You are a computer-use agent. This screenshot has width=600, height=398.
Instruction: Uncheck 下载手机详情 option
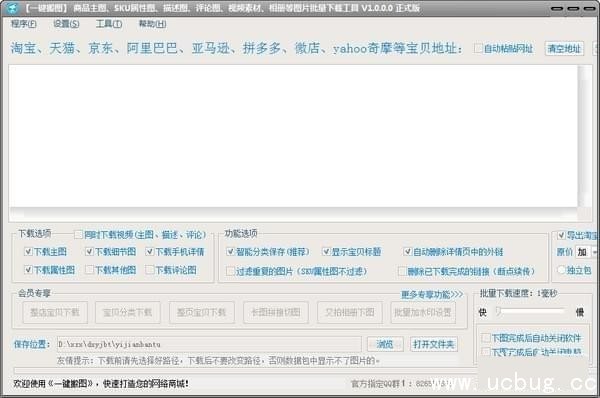(150, 251)
